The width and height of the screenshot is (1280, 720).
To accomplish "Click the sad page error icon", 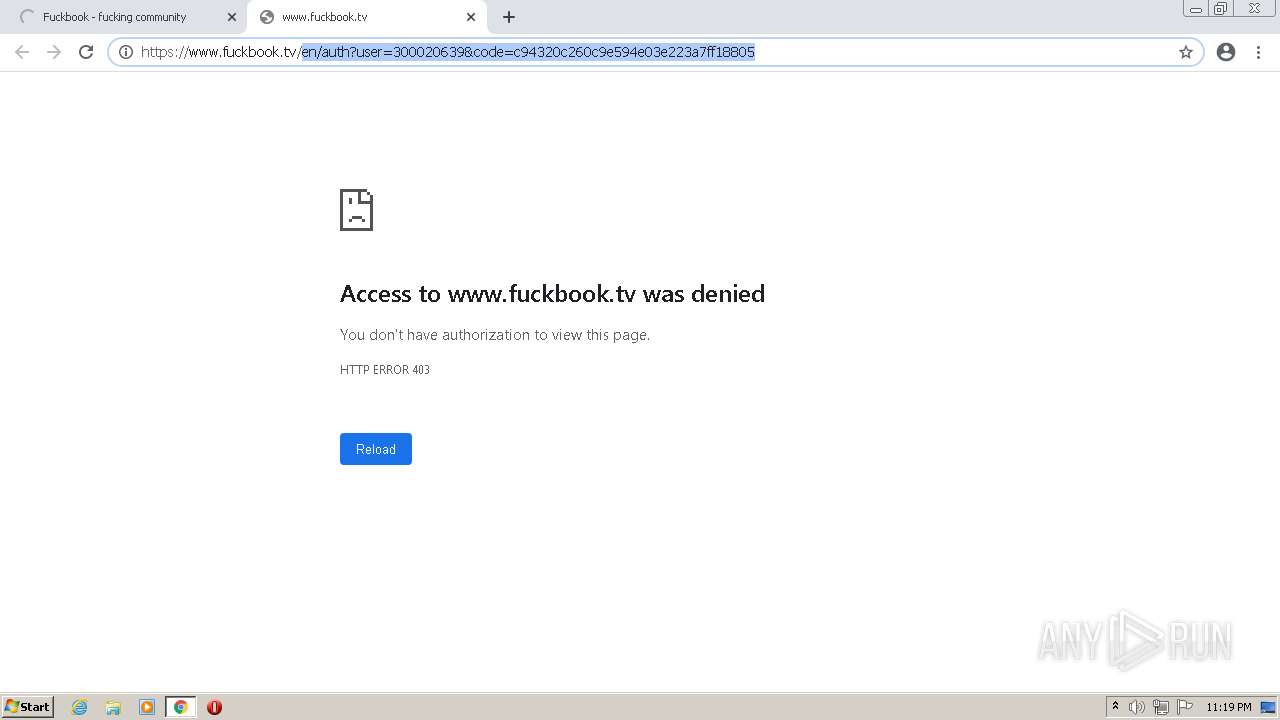I will tap(356, 210).
